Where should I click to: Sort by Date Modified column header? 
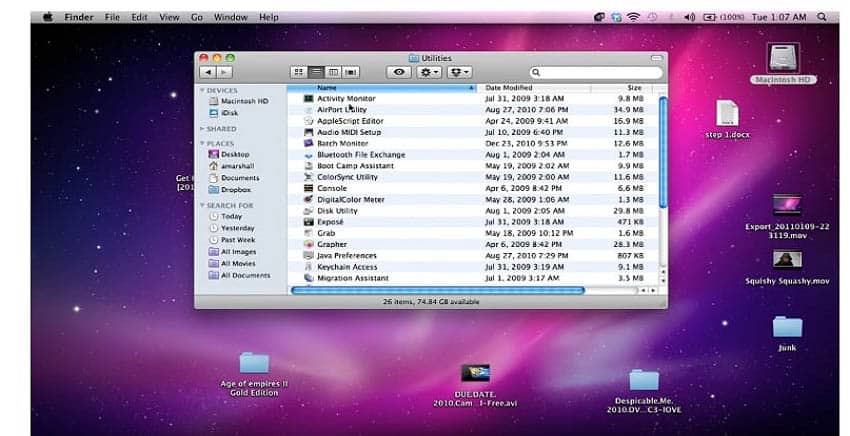(534, 88)
